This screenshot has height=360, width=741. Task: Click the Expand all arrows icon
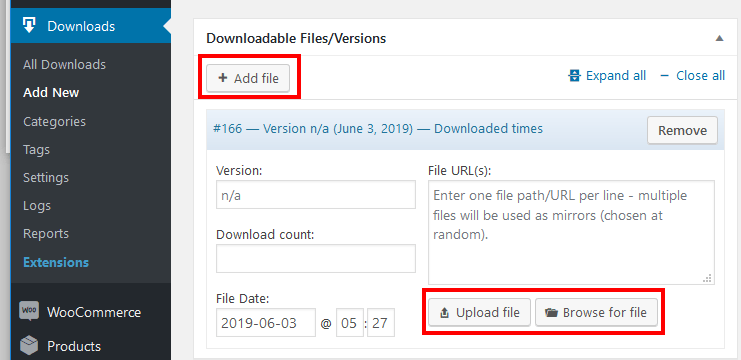[574, 76]
